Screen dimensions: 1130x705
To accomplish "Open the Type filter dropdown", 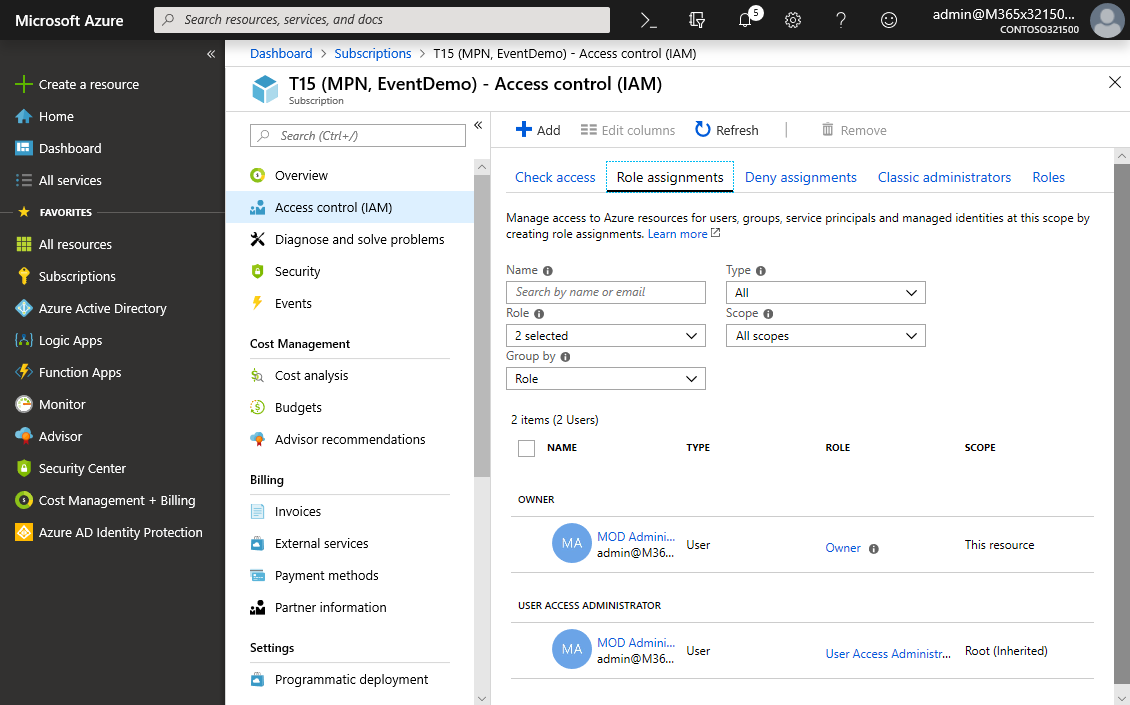I will point(826,293).
